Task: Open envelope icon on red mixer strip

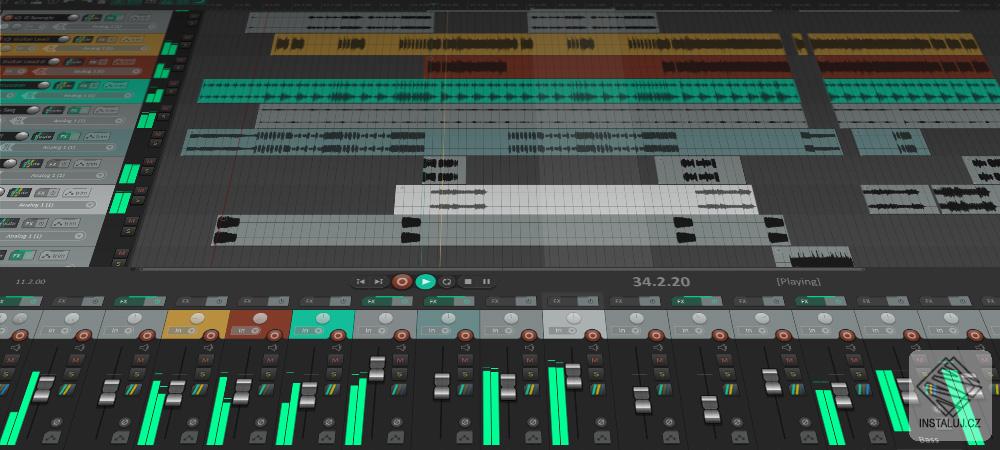Action: tap(260, 437)
